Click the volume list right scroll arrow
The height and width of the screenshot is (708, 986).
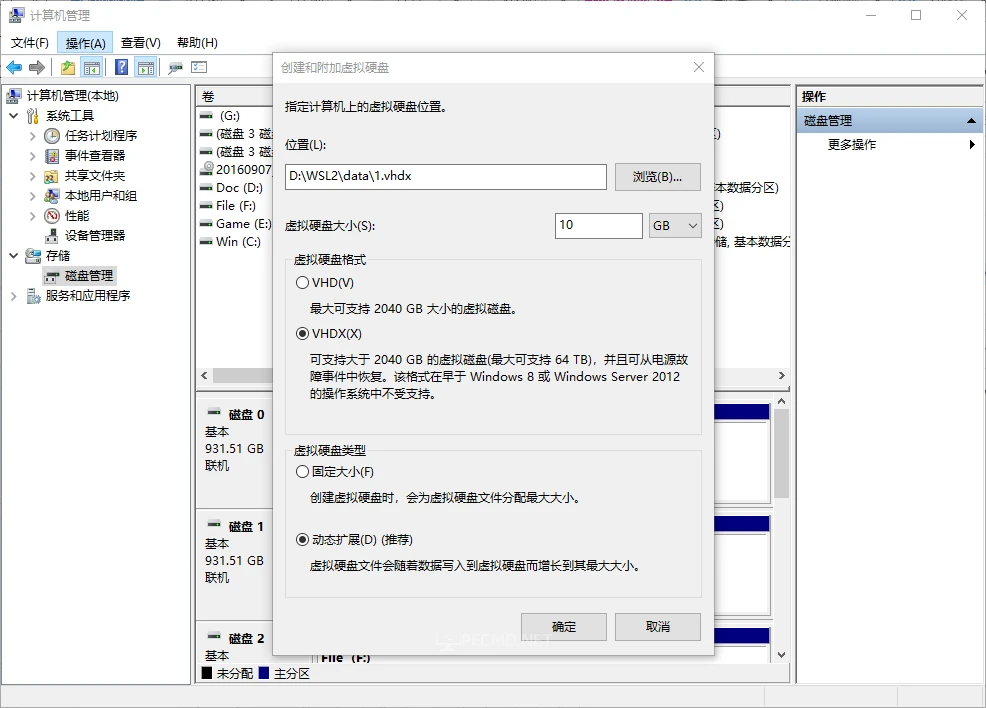(782, 375)
